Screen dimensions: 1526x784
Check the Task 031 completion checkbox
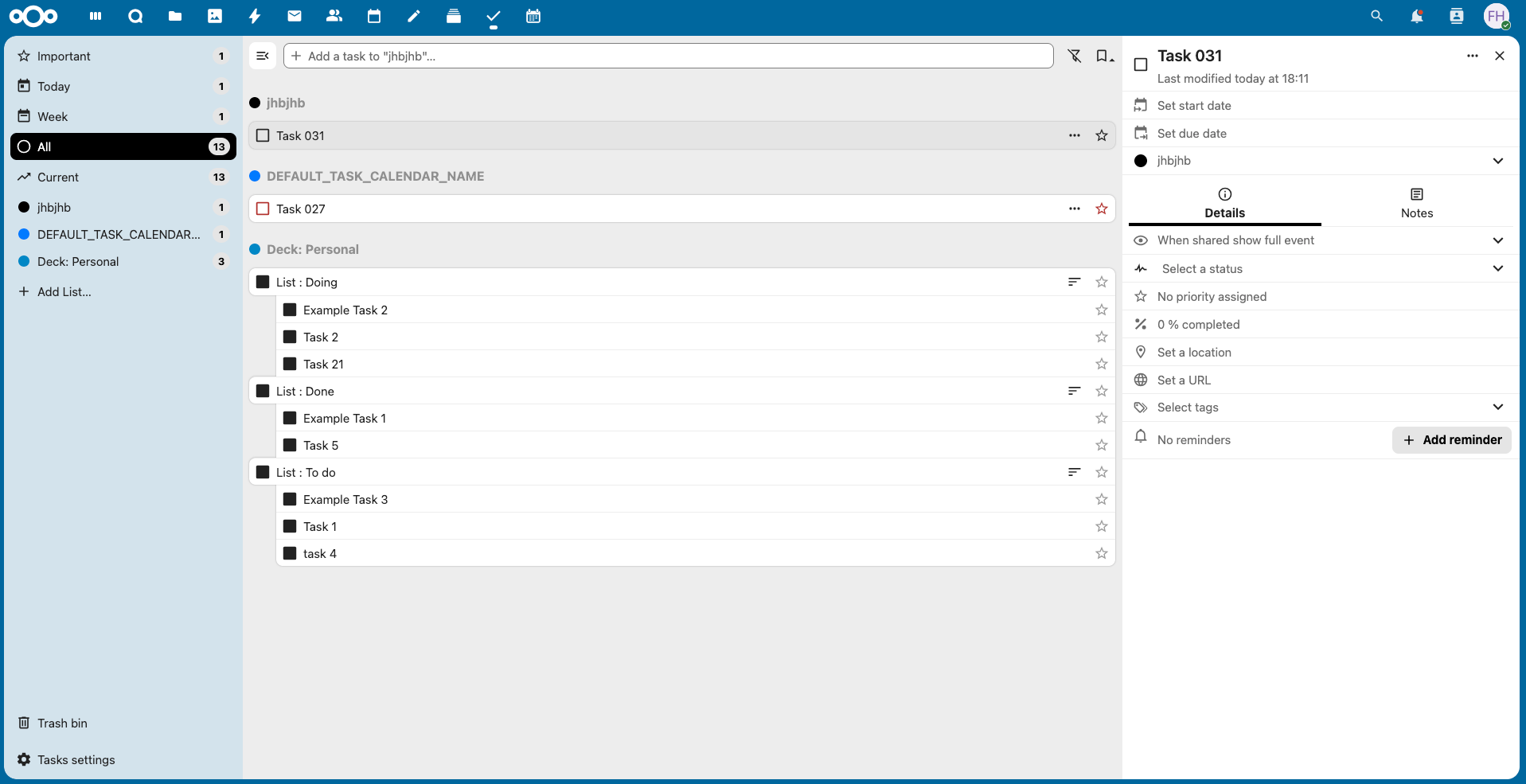click(x=263, y=135)
